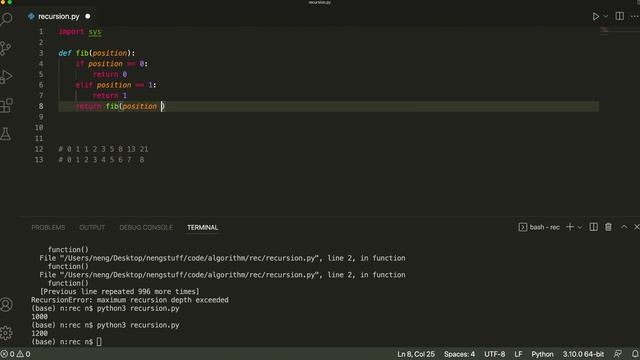Open the new terminal launch profile dropdown

point(580,227)
